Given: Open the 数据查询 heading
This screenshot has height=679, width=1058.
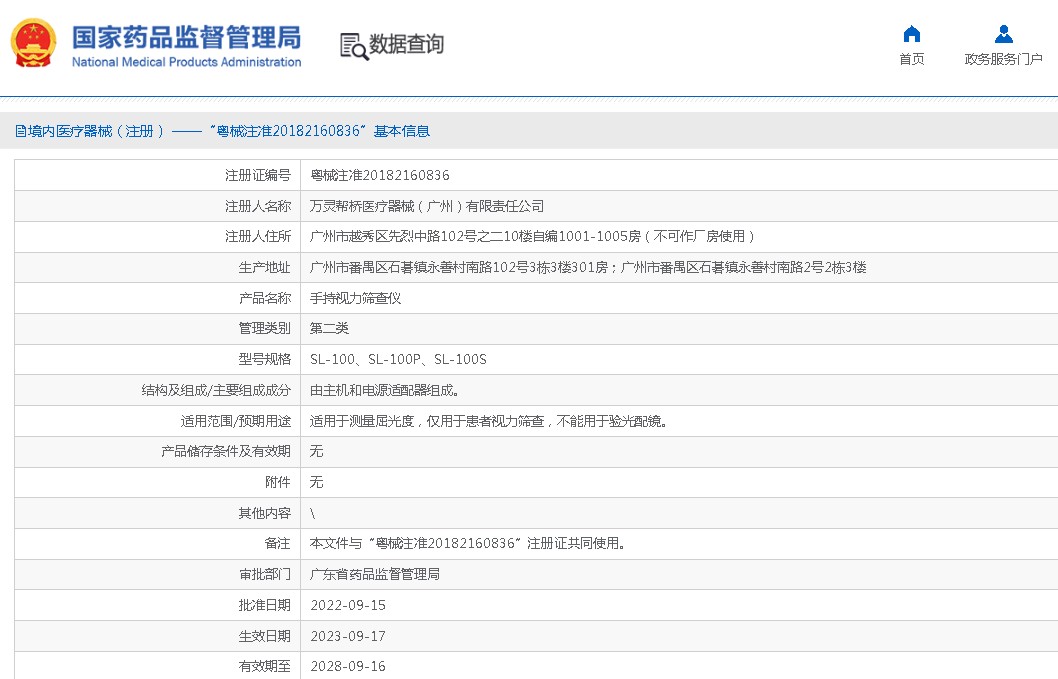Looking at the screenshot, I should click(x=406, y=45).
